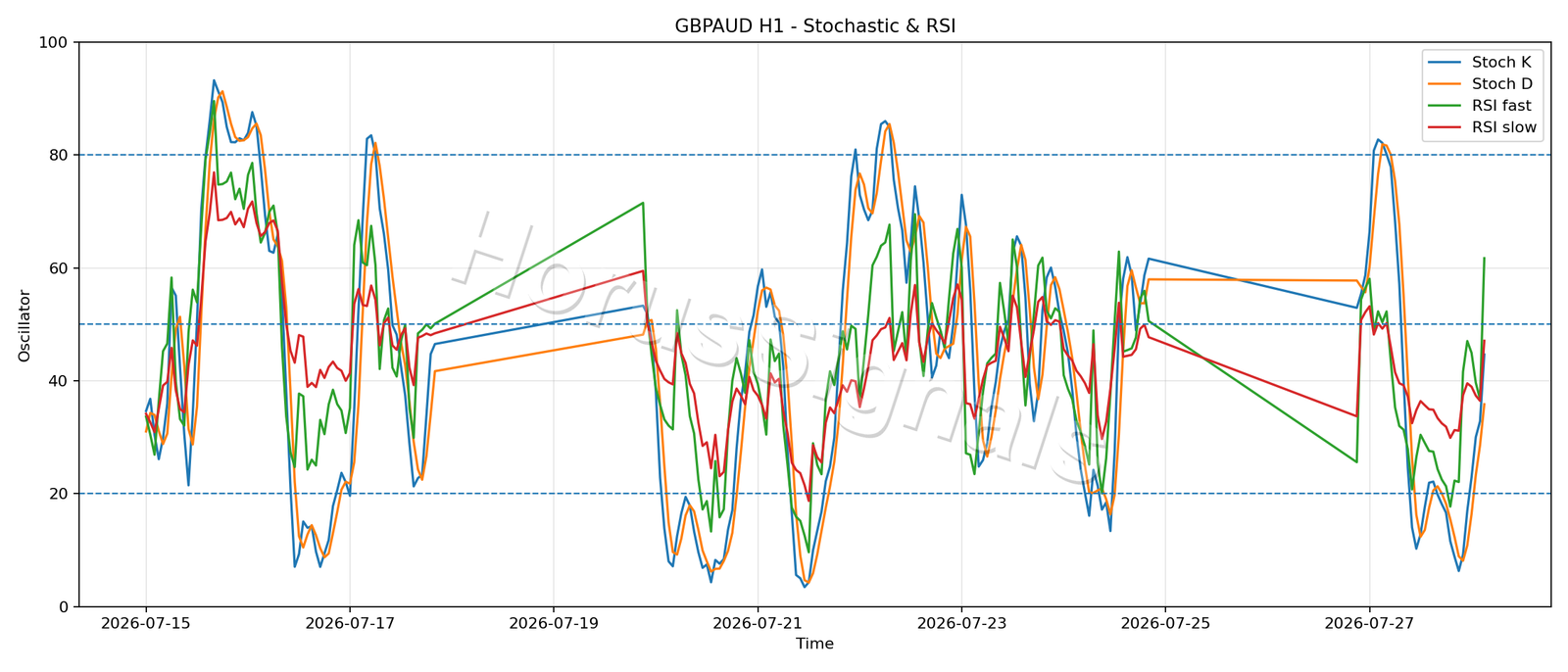
Task: Click the y-axis value 60
Action: (x=58, y=268)
